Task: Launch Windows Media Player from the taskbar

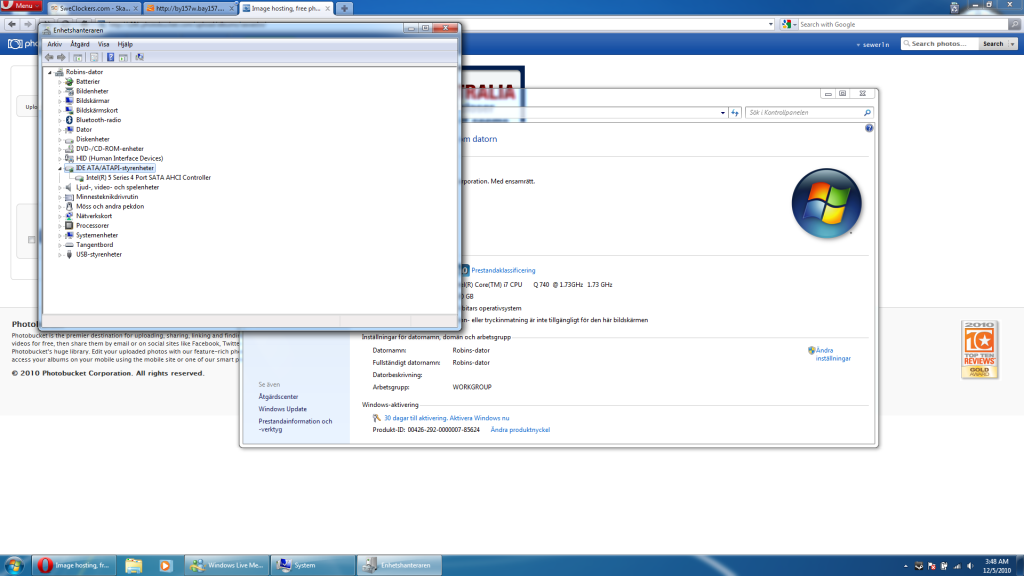Action: coord(165,565)
